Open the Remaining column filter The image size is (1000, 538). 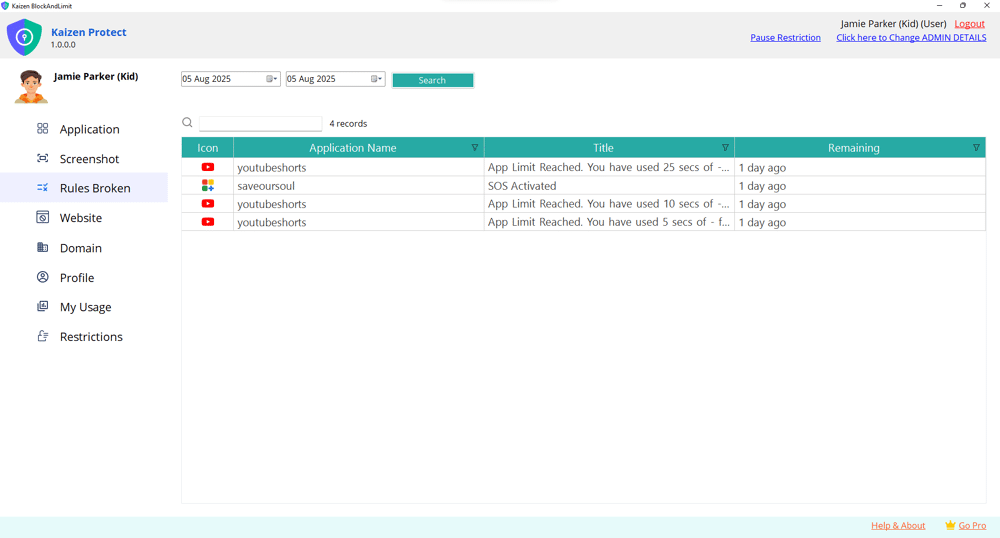pyautogui.click(x=976, y=148)
